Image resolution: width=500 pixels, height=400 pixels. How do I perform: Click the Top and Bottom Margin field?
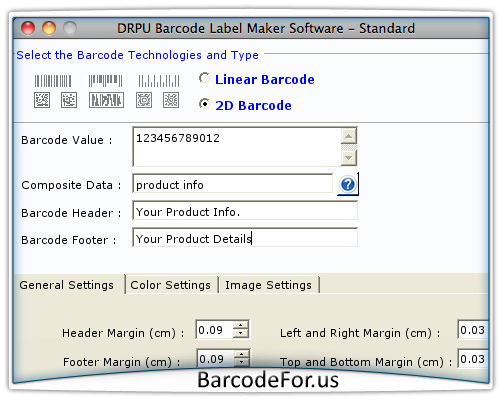[x=473, y=359]
